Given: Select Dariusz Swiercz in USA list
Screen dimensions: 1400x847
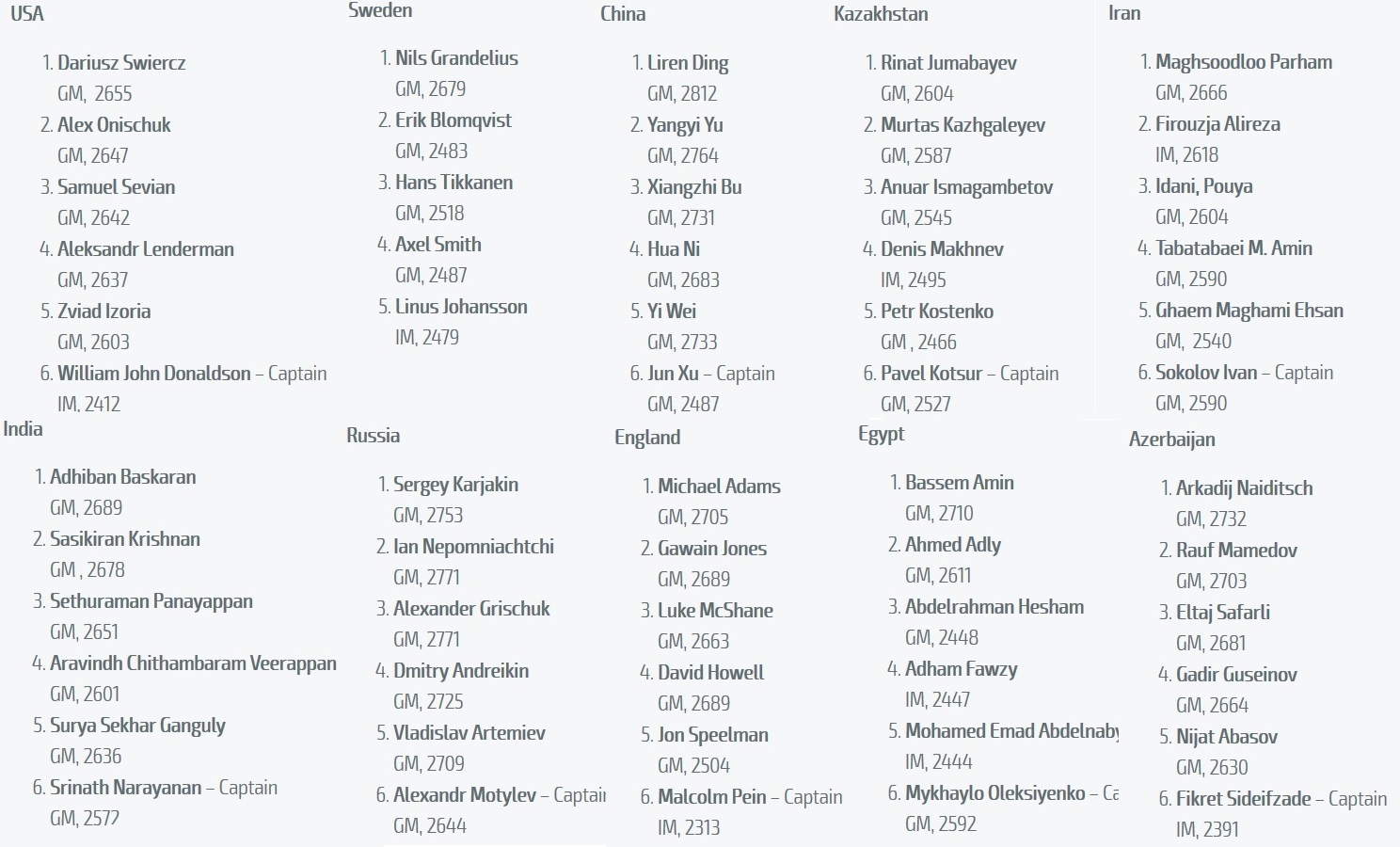Looking at the screenshot, I should 121,63.
